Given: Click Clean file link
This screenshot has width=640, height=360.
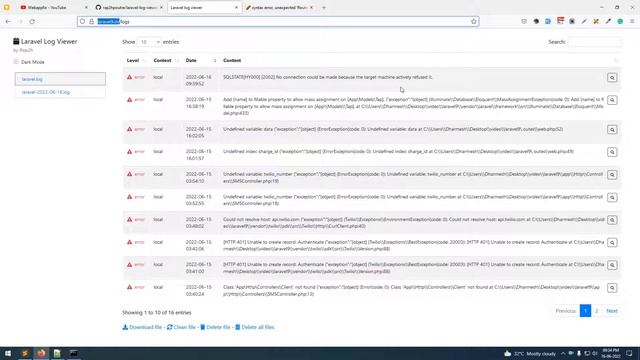Looking at the screenshot, I should pos(181,327).
